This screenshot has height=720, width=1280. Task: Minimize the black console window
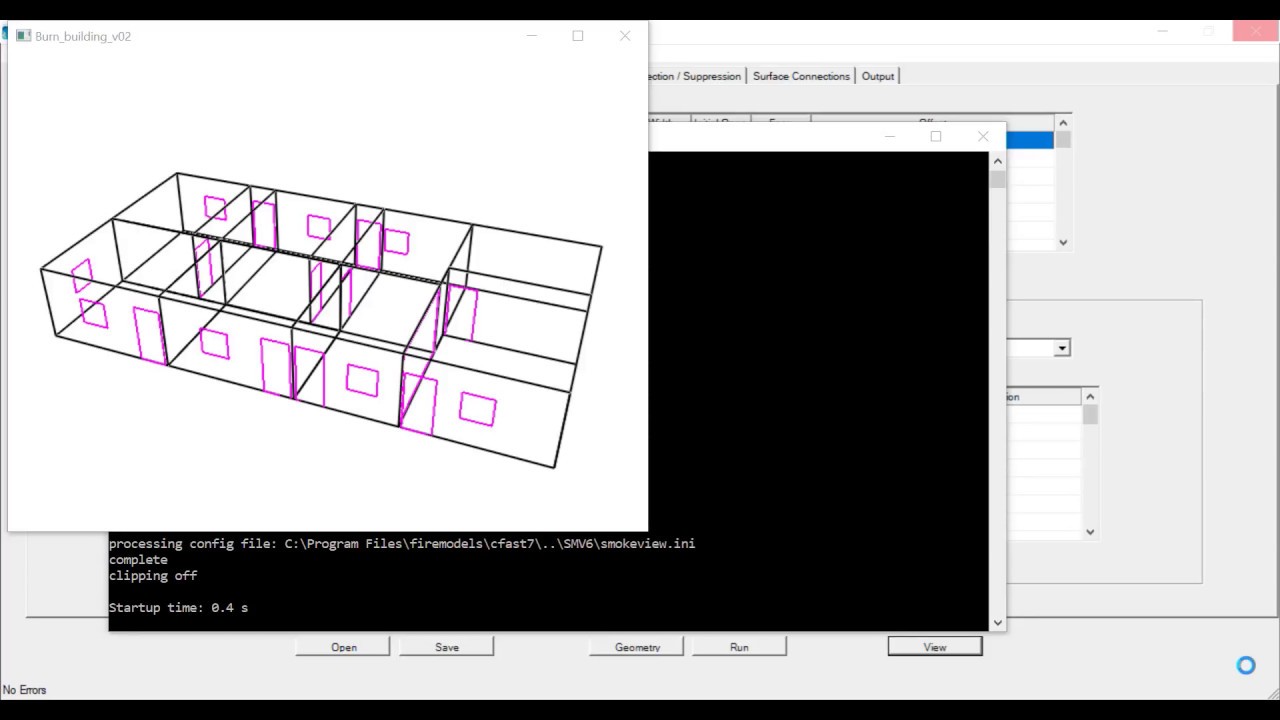[889, 137]
